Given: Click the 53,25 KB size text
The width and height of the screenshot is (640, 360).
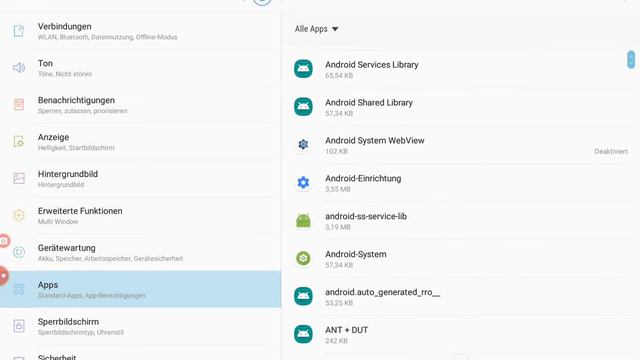Looking at the screenshot, I should pos(339,303).
